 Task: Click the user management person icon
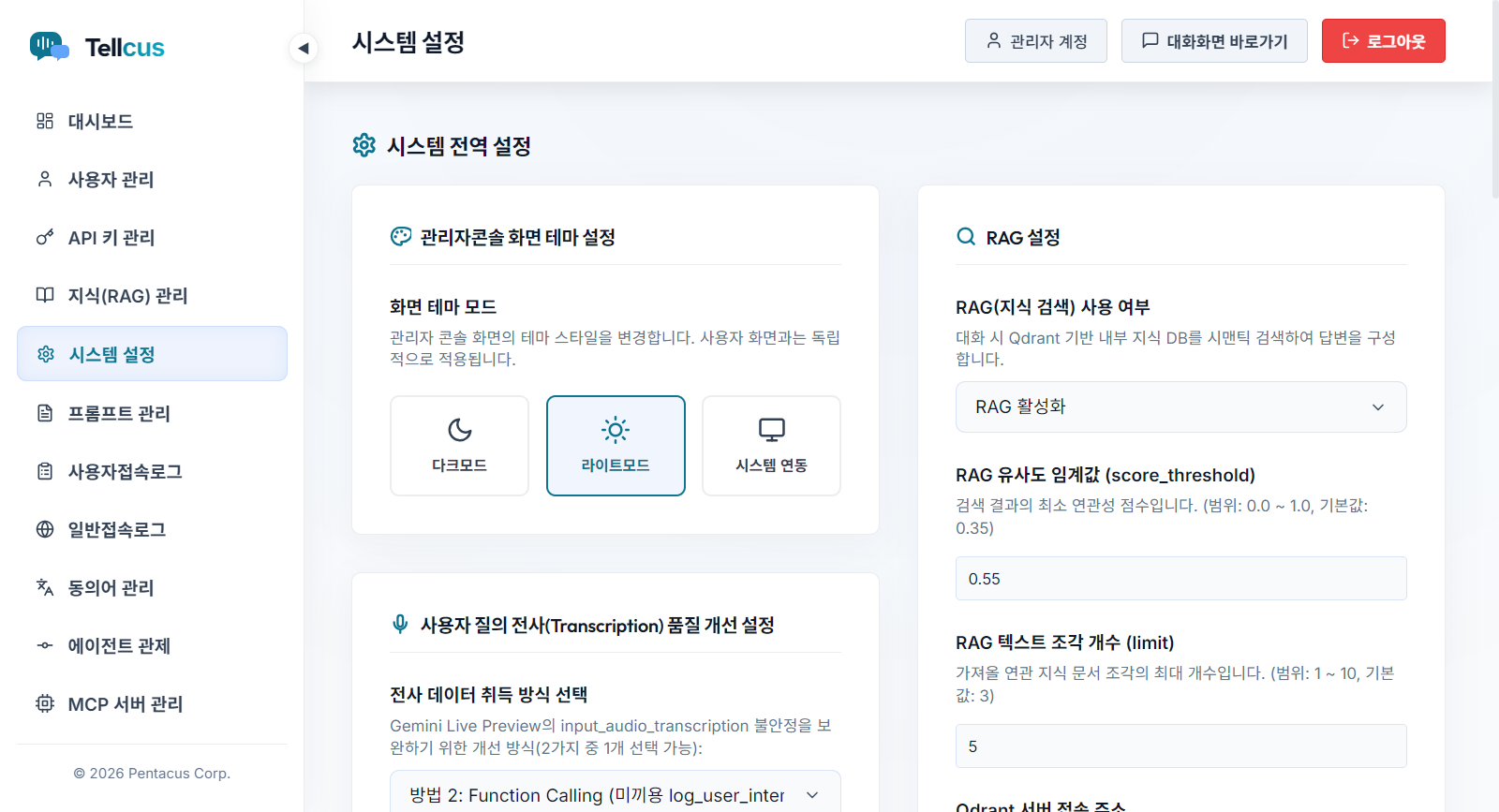(45, 179)
